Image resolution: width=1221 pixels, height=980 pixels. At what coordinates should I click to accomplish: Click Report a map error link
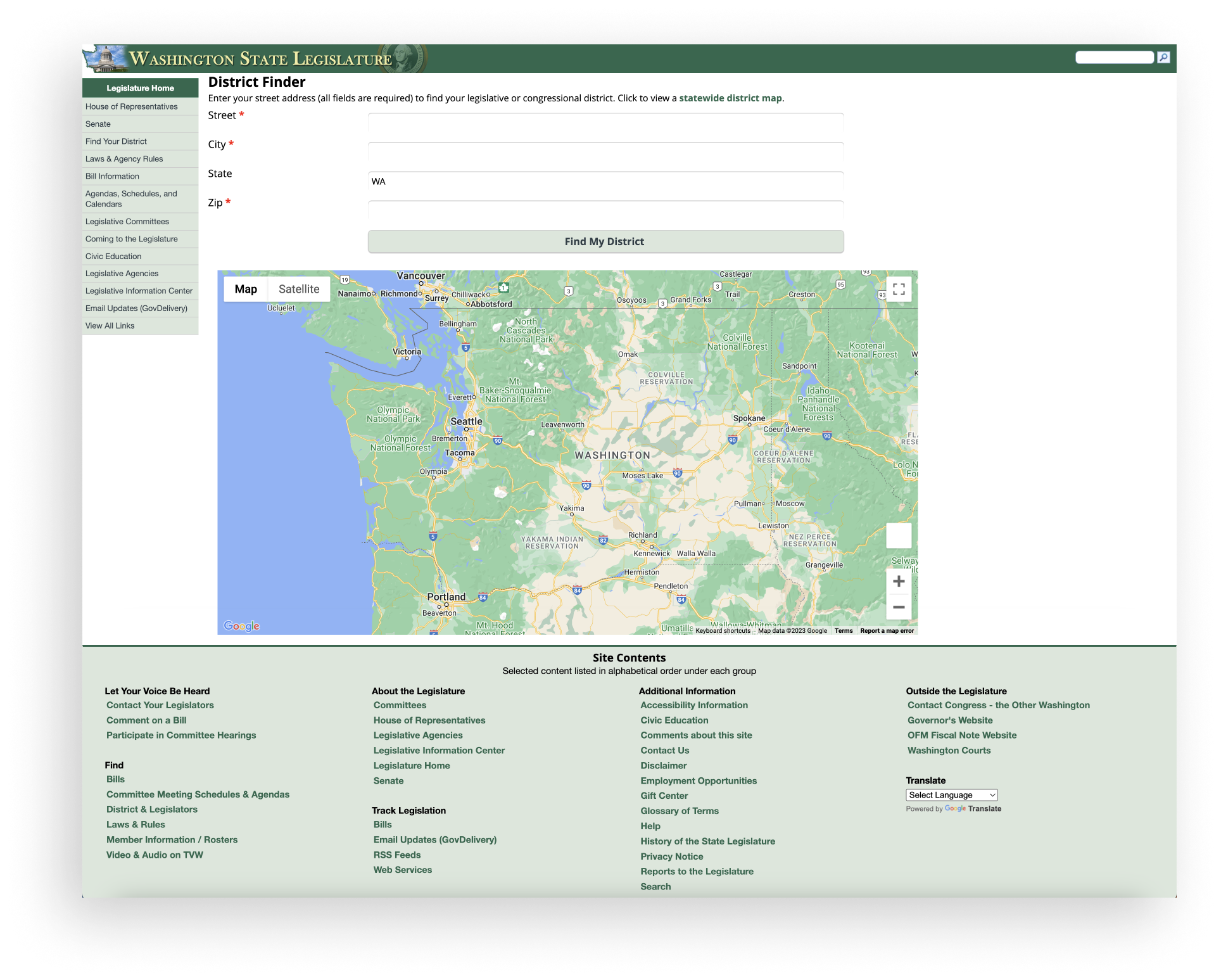click(x=887, y=631)
